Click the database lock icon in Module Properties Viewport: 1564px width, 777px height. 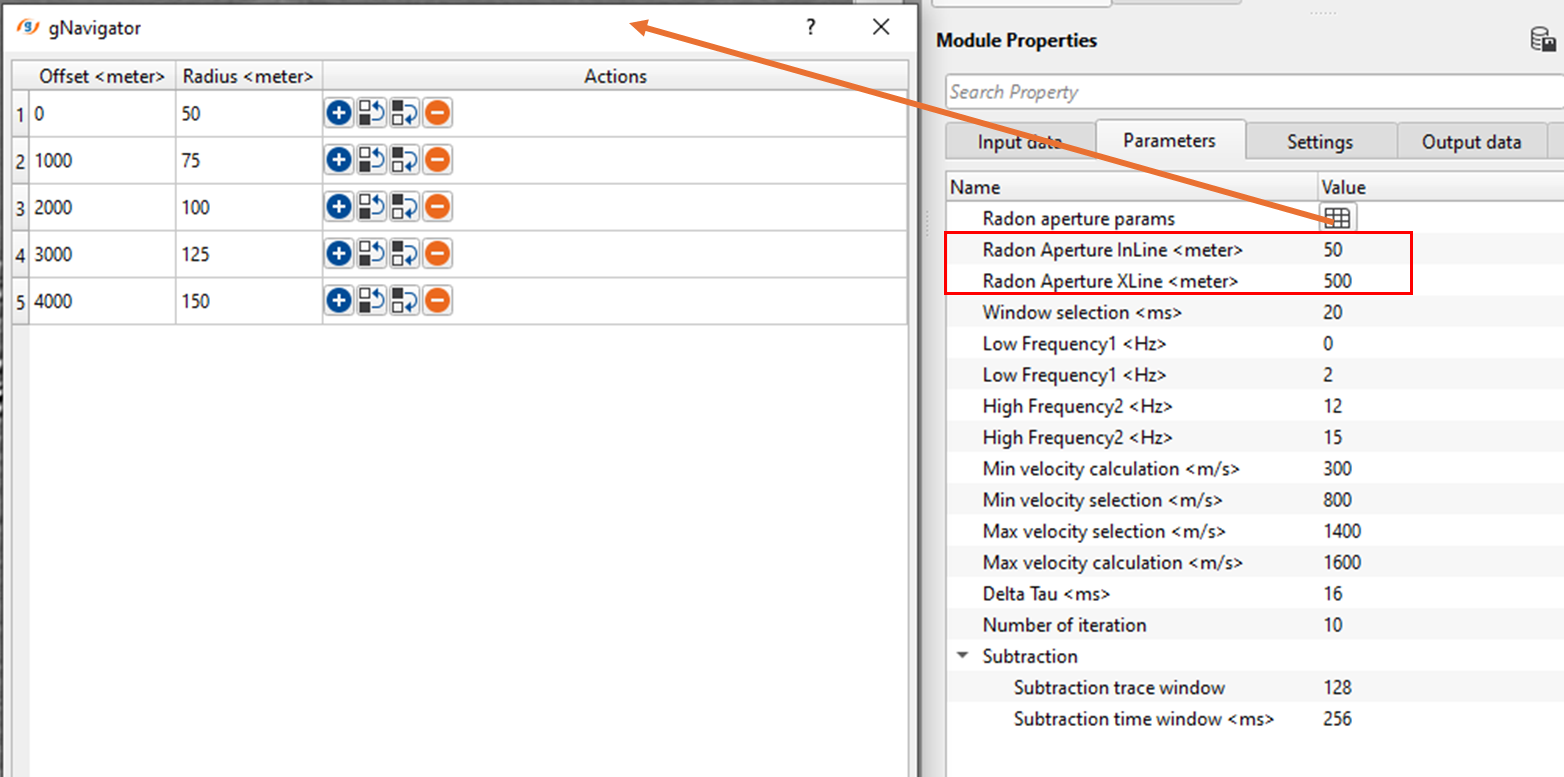pyautogui.click(x=1542, y=41)
